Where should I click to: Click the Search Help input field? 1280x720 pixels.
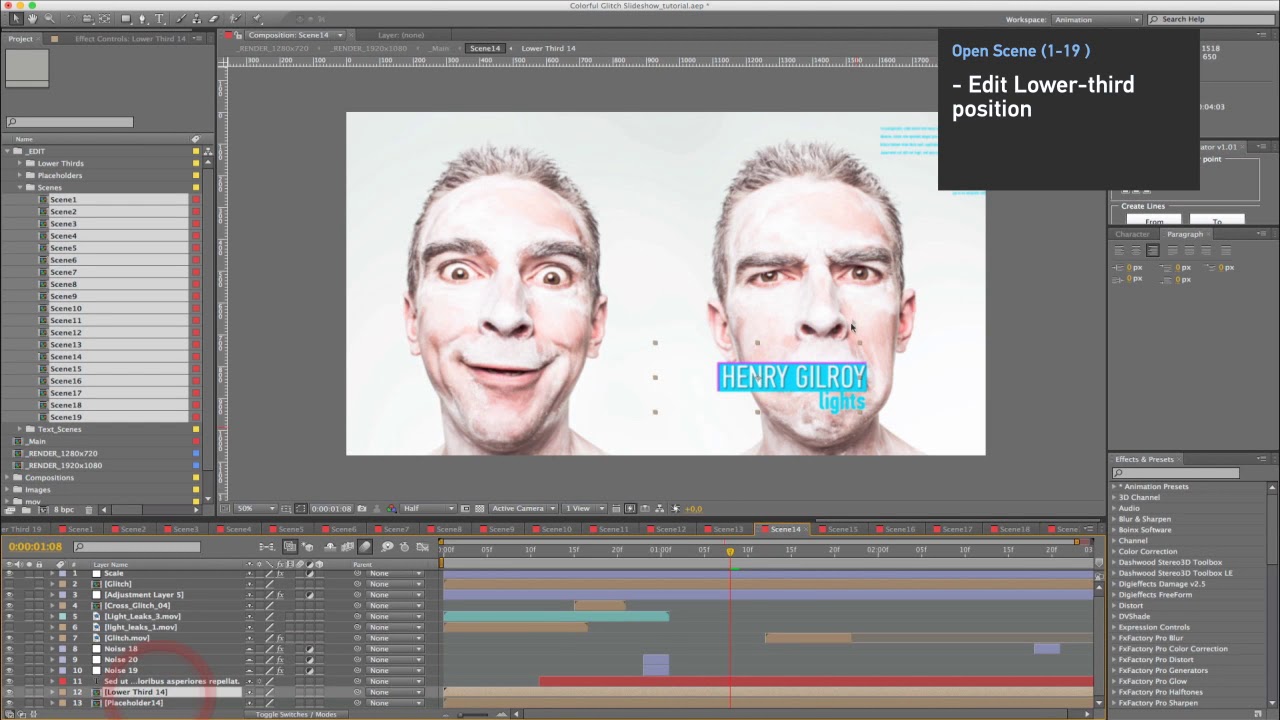tap(1210, 20)
